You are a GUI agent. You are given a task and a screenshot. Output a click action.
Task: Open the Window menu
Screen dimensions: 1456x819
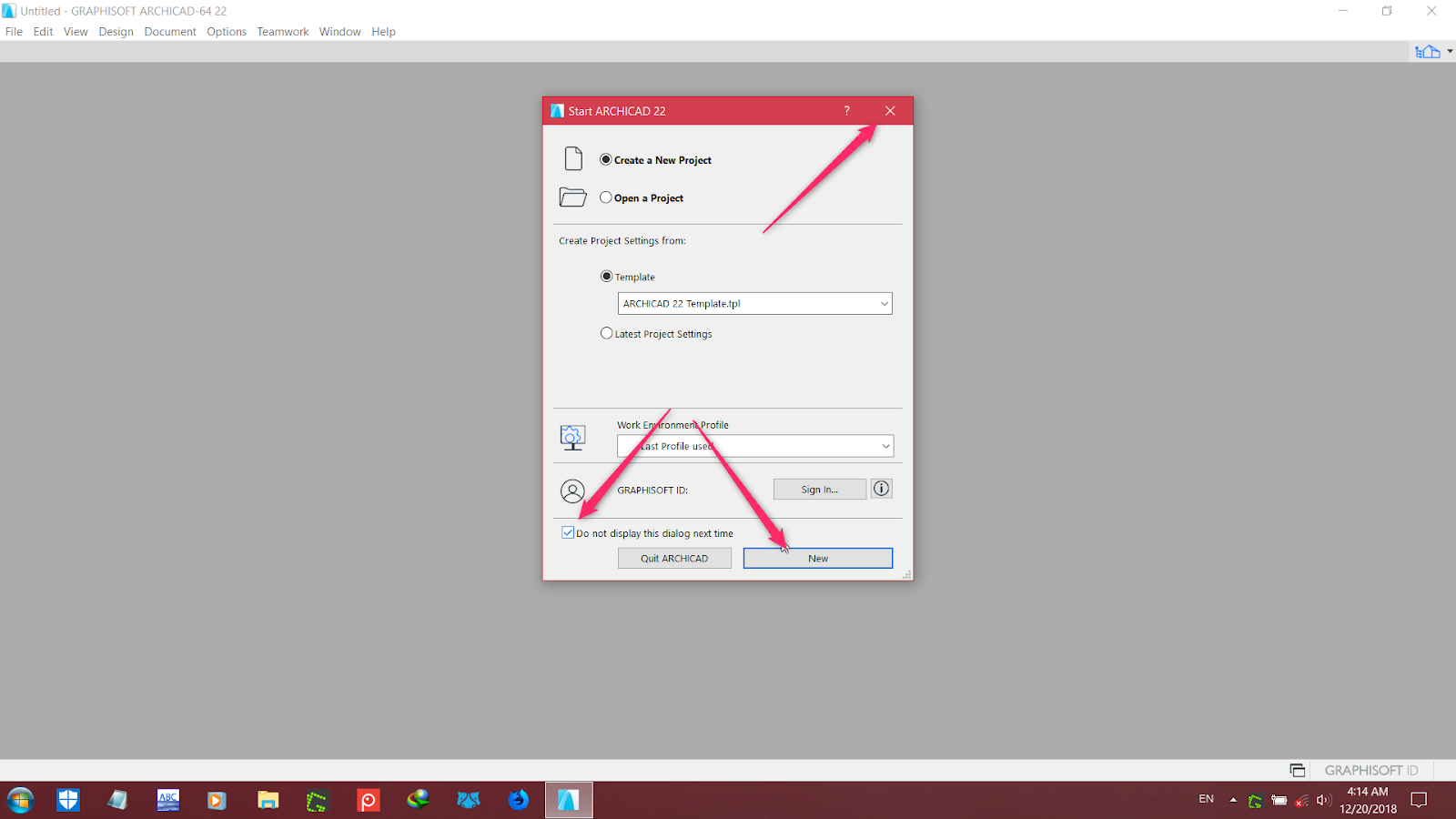pyautogui.click(x=340, y=31)
